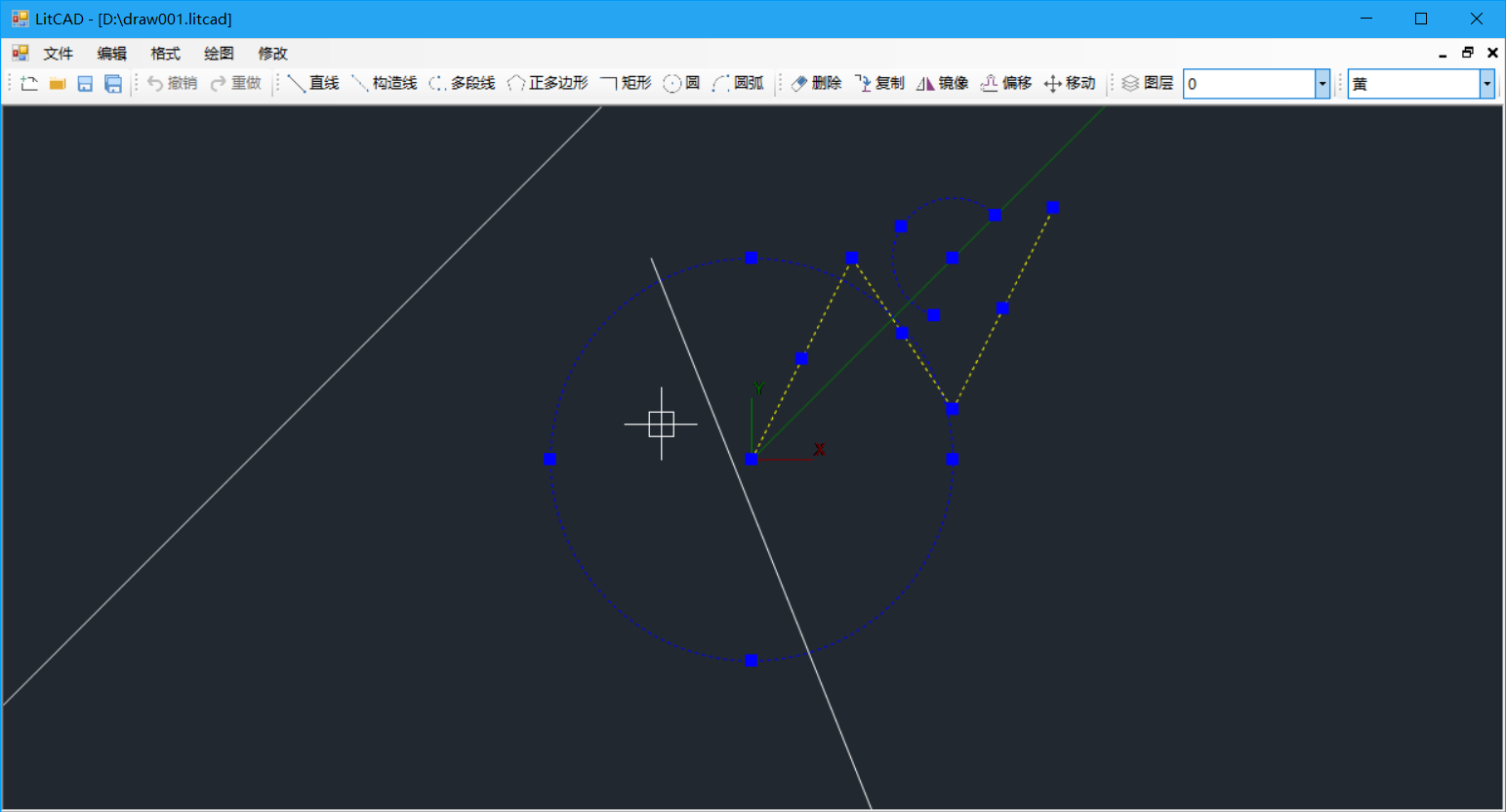Image resolution: width=1506 pixels, height=812 pixels.
Task: Open the 修改 menu
Action: pyautogui.click(x=273, y=54)
